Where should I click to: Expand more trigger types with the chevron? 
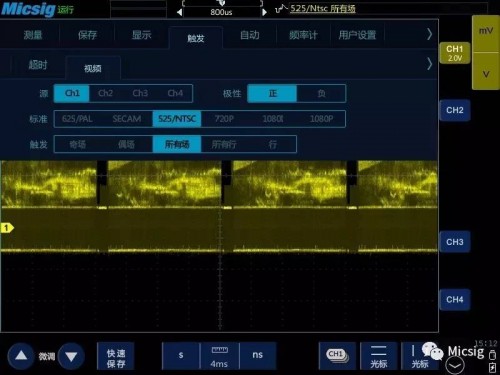430,64
